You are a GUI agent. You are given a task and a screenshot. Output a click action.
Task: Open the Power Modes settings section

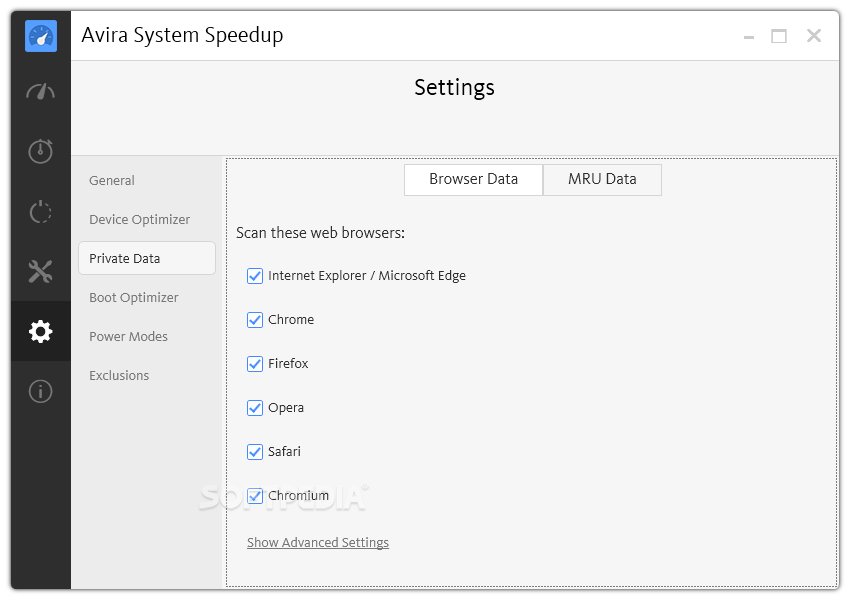click(x=128, y=337)
